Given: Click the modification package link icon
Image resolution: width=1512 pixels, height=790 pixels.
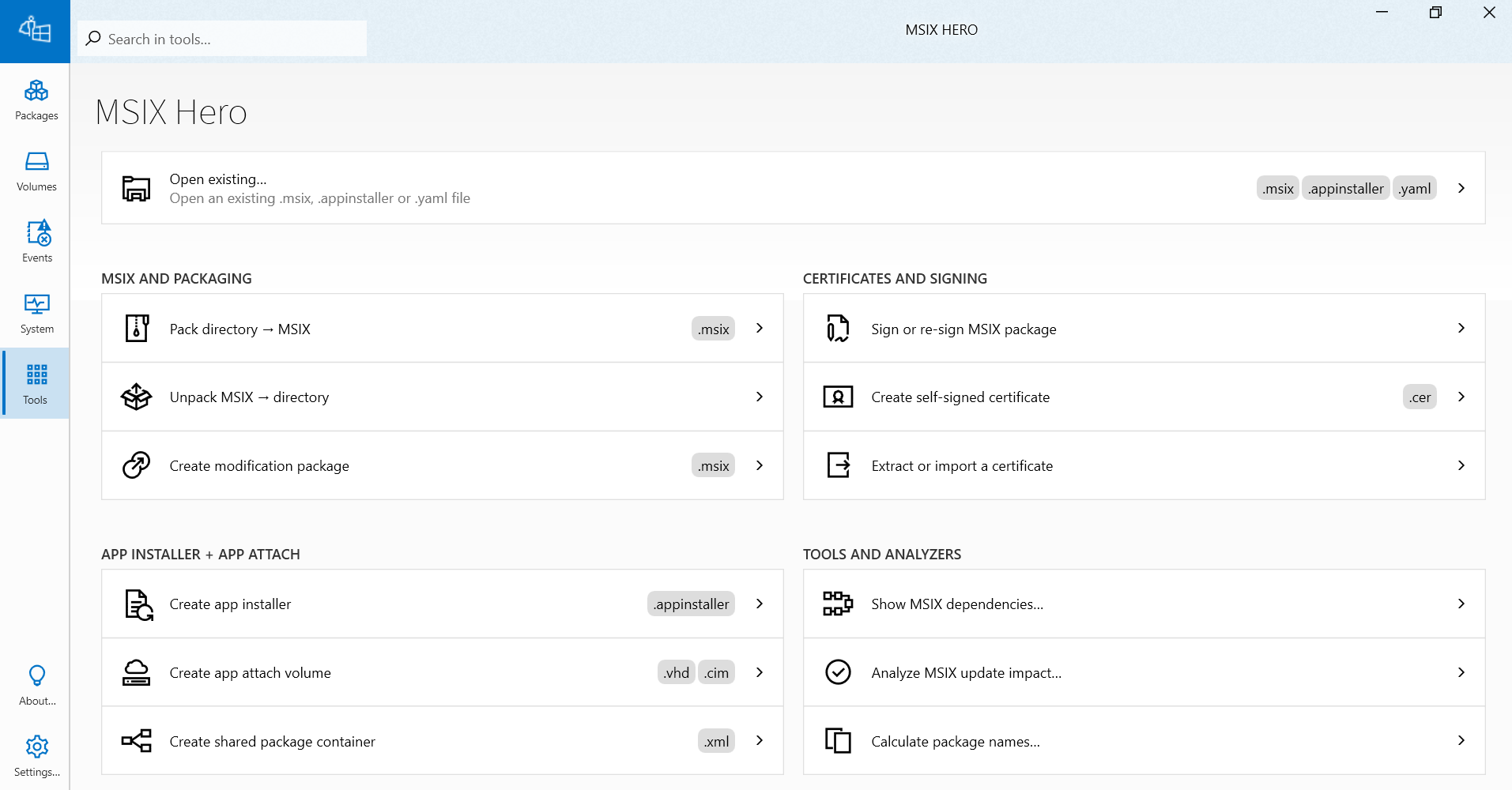Looking at the screenshot, I should coord(137,465).
